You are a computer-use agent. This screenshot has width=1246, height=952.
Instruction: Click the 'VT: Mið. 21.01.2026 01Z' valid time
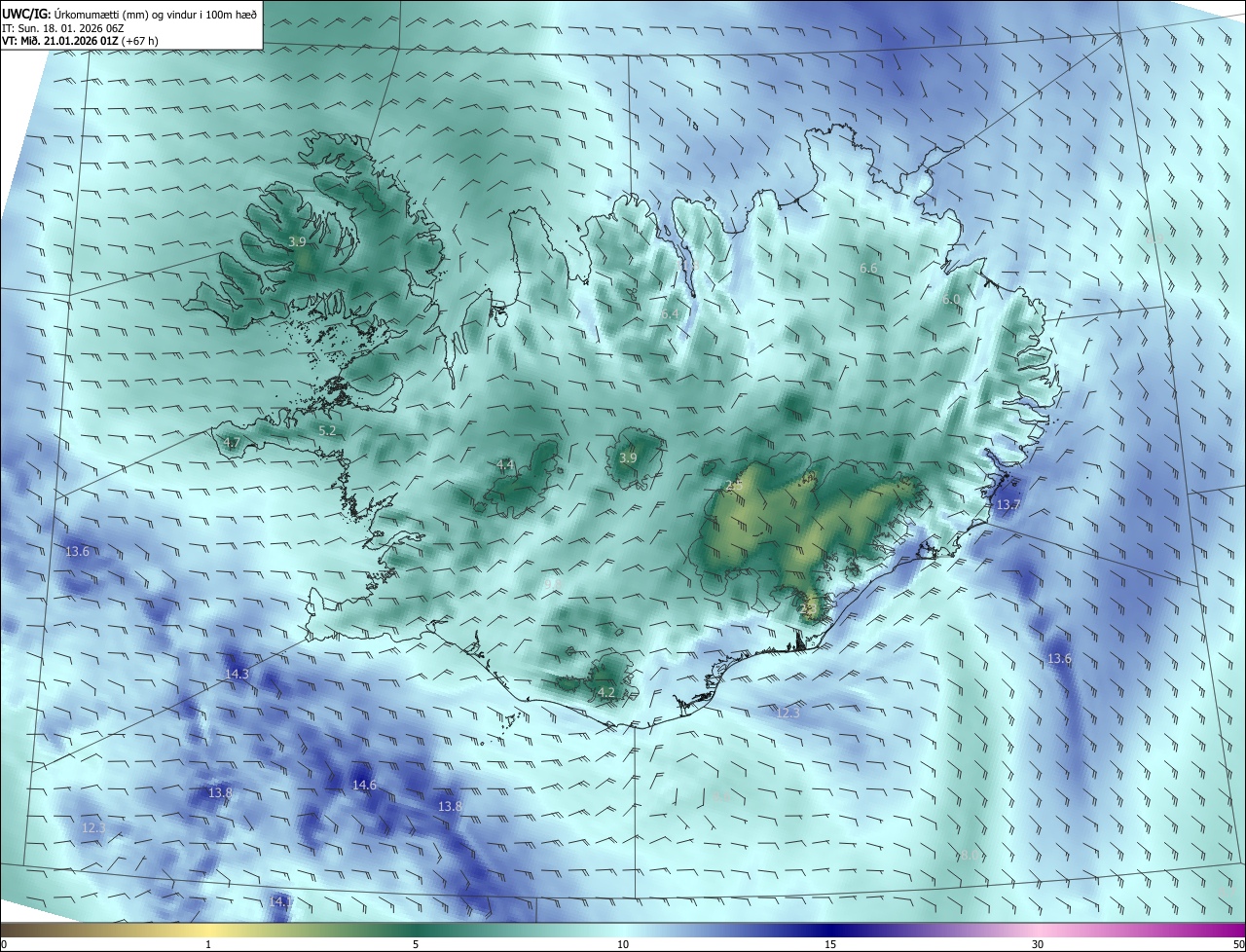60,41
